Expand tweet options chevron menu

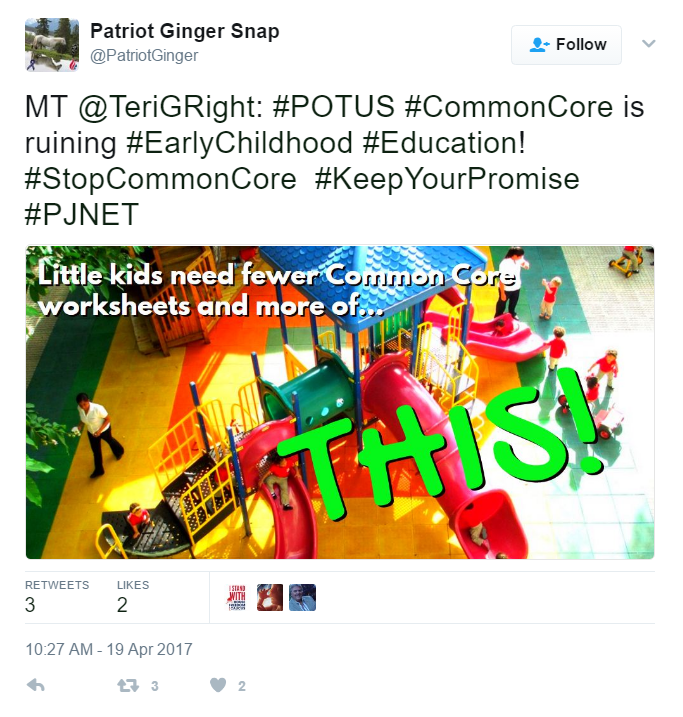click(x=649, y=44)
